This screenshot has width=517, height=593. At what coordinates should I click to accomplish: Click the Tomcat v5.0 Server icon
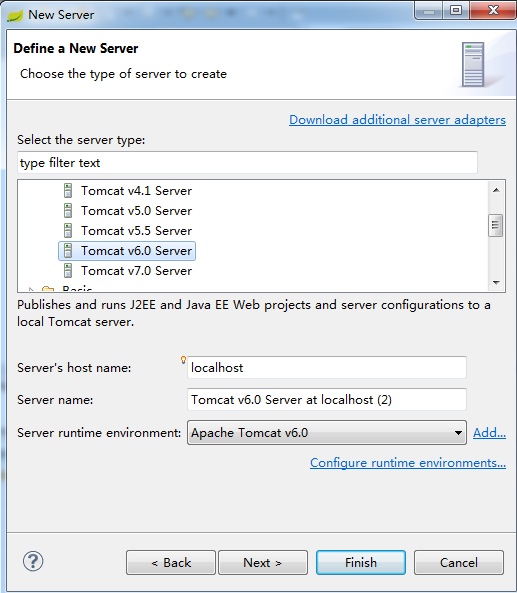pos(68,211)
